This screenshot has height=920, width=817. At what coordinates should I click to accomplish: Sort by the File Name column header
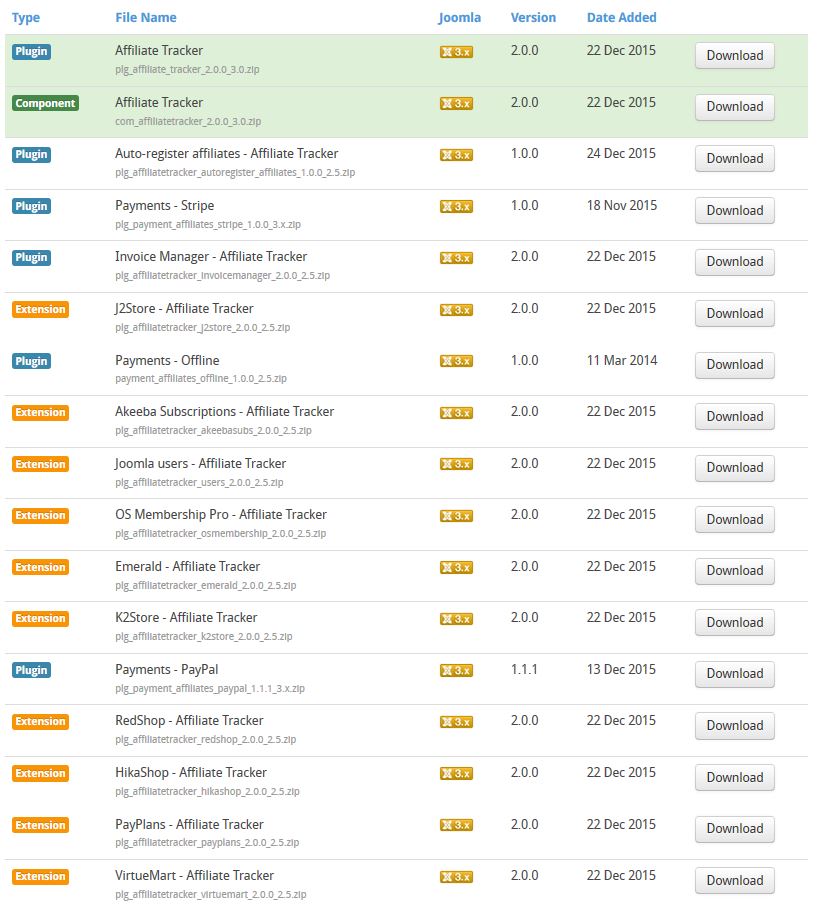pos(146,18)
